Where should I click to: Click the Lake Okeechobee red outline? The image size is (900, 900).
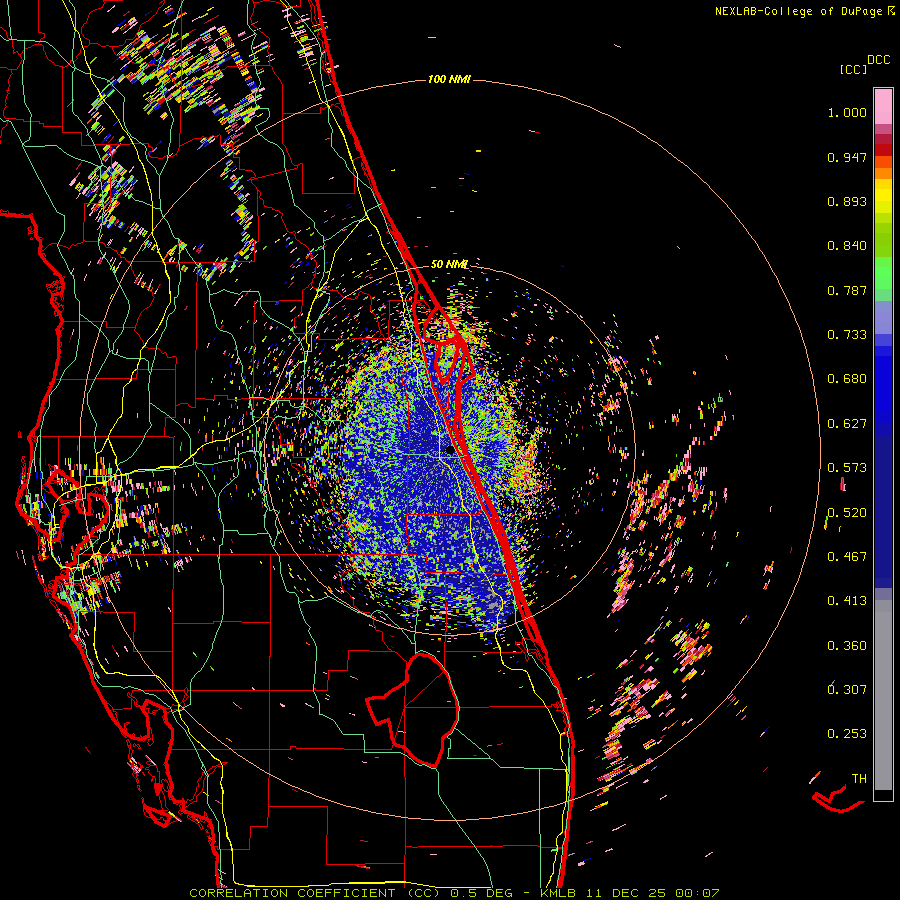(x=413, y=709)
